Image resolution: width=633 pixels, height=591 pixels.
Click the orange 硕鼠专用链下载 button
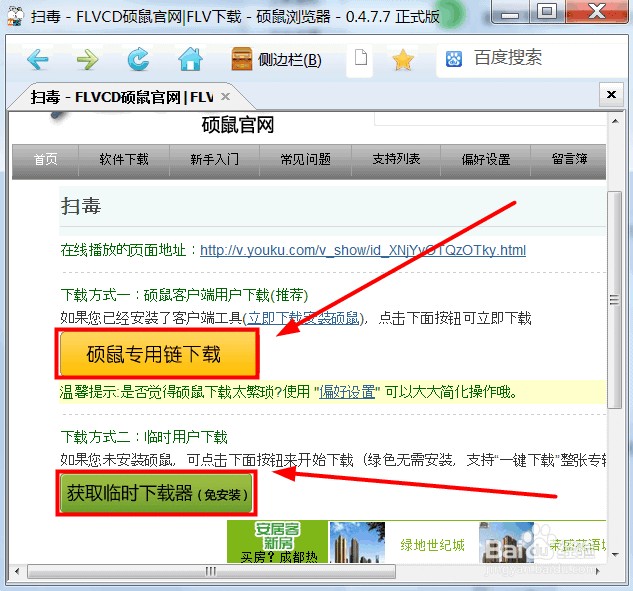(x=157, y=354)
